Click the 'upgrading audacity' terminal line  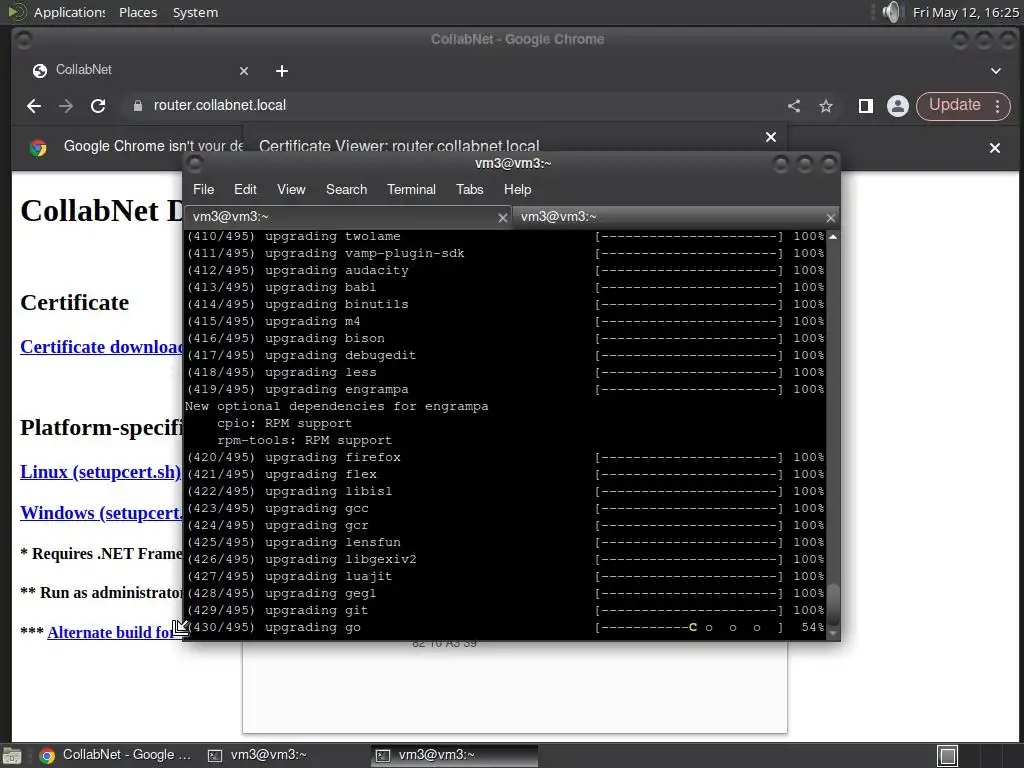[505, 270]
